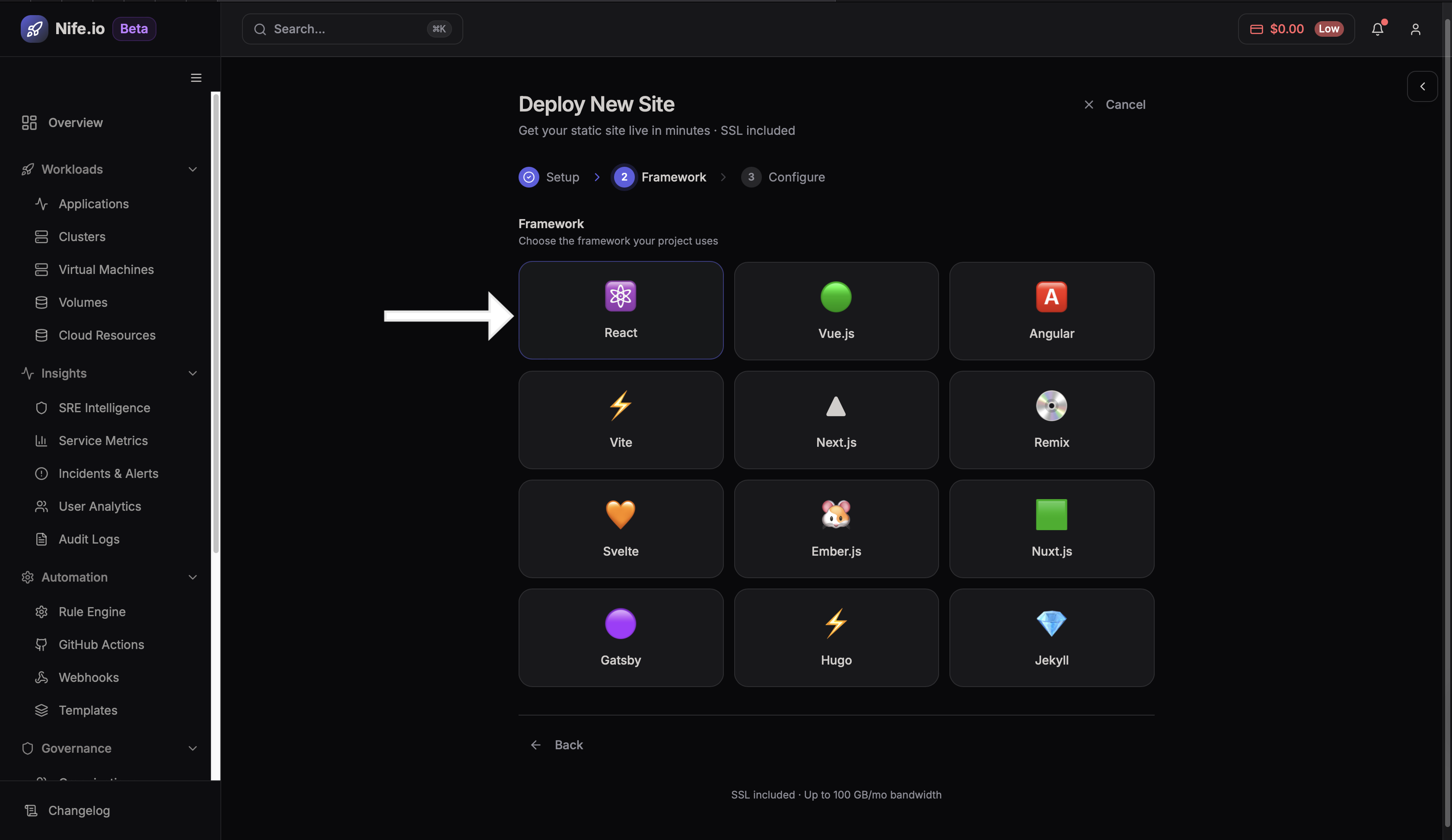Choose the Vue.js framework
The image size is (1452, 840).
coord(835,311)
